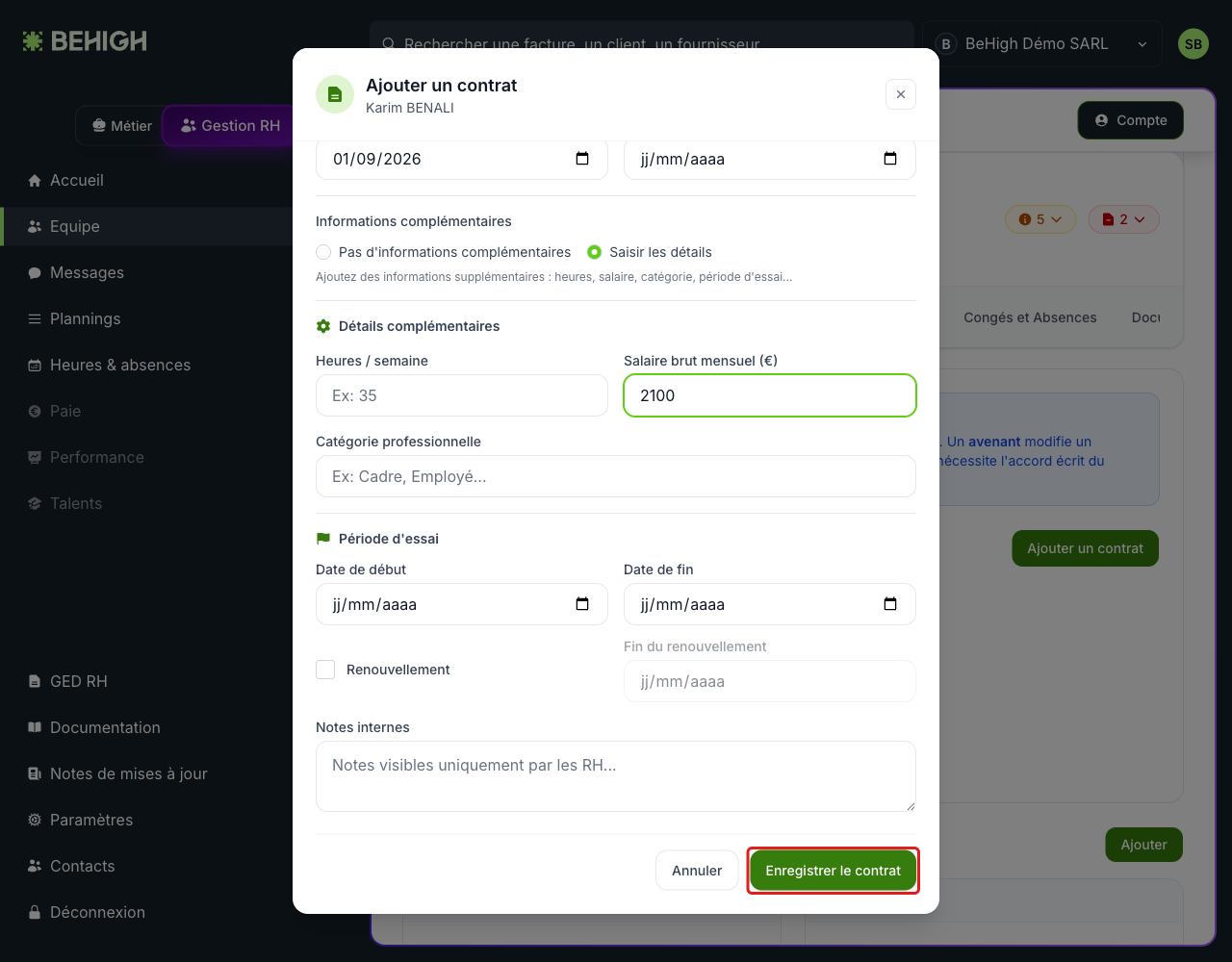Click the Ajouter button in background page
This screenshot has width=1232, height=962.
coord(1144,845)
